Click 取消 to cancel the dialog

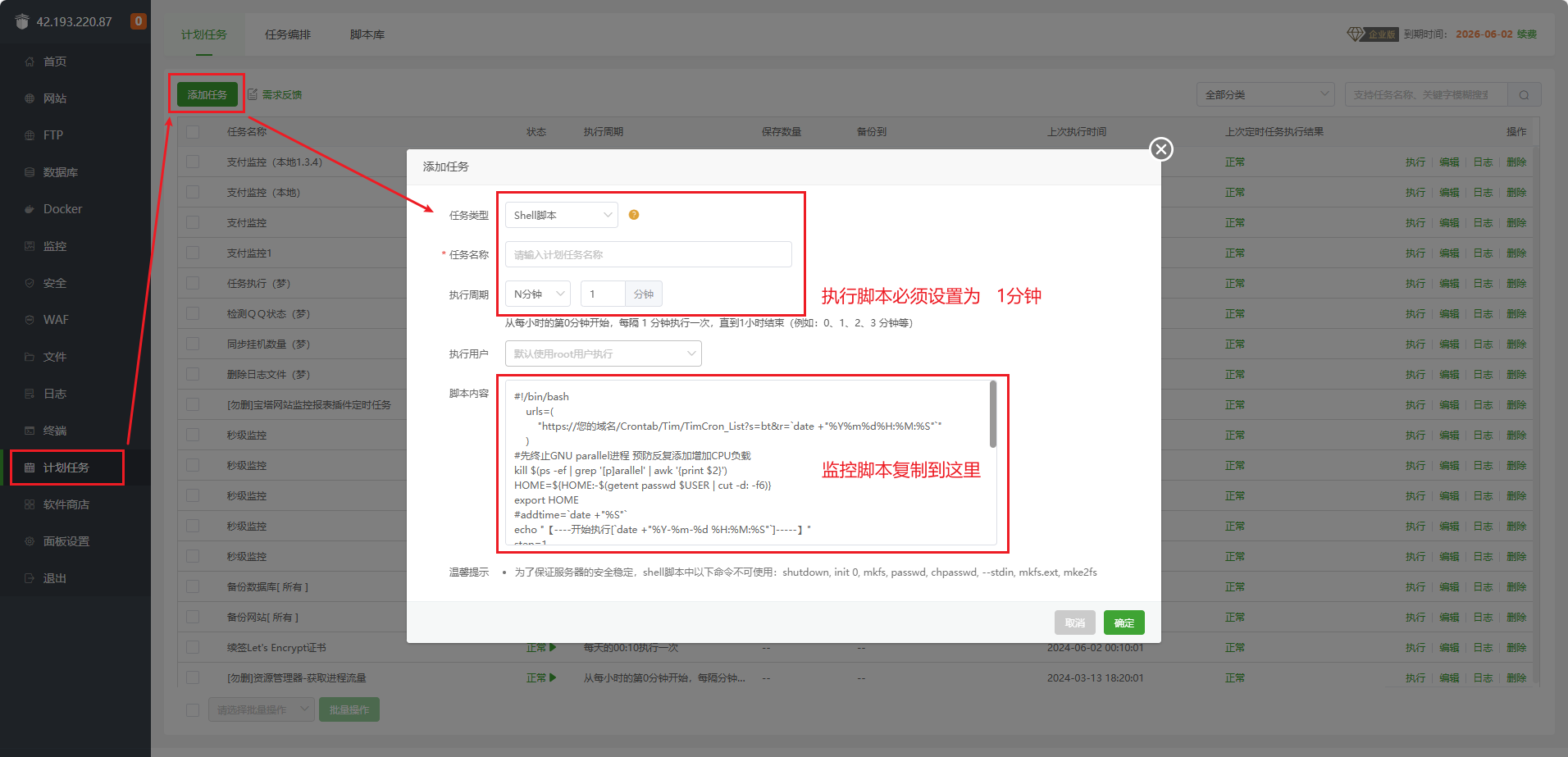click(1075, 623)
